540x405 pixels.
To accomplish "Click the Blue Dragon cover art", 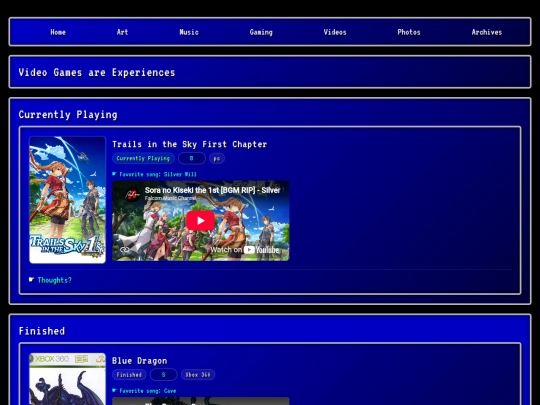I will coord(68,379).
